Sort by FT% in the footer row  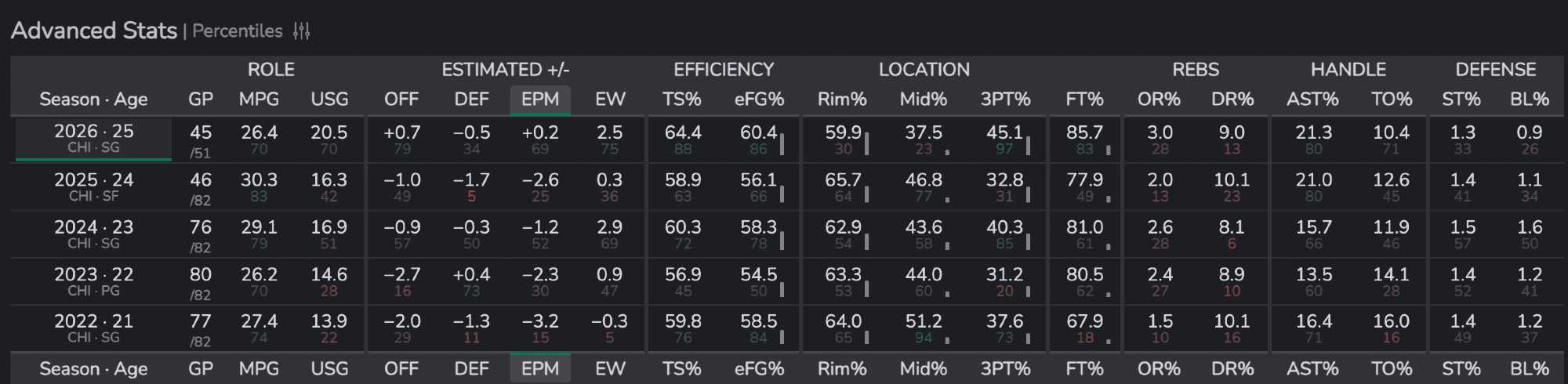coord(1084,368)
